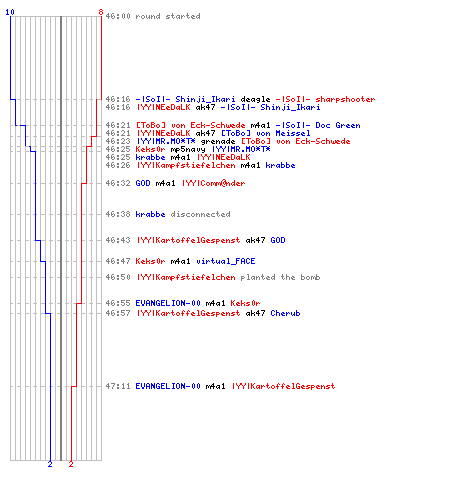
Task: Select |YY|MR.MO*T* in grenade kill line
Action: [x=165, y=141]
